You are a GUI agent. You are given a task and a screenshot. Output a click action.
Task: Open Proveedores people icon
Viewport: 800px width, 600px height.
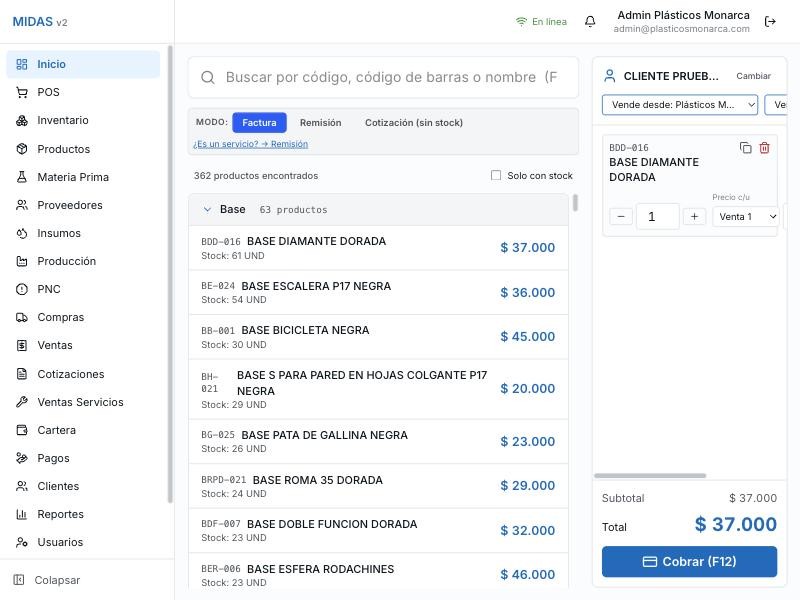pyautogui.click(x=22, y=205)
